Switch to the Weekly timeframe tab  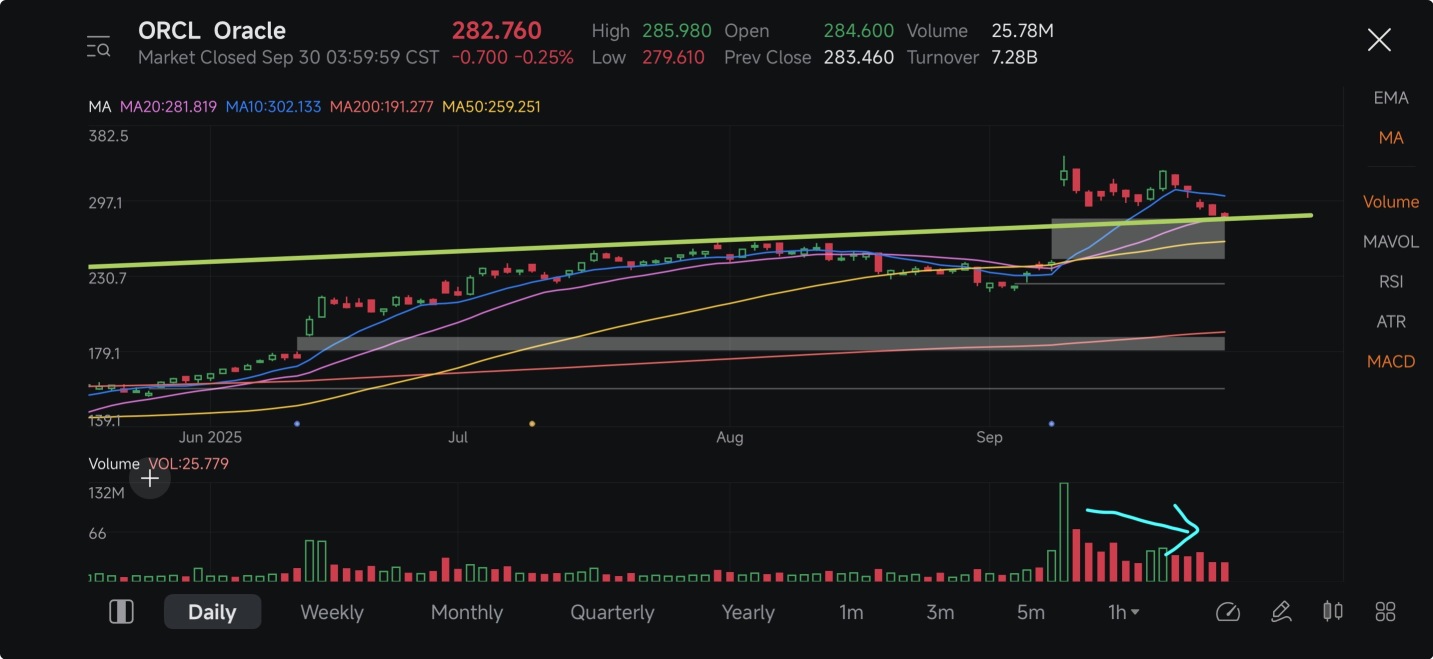pyautogui.click(x=332, y=612)
